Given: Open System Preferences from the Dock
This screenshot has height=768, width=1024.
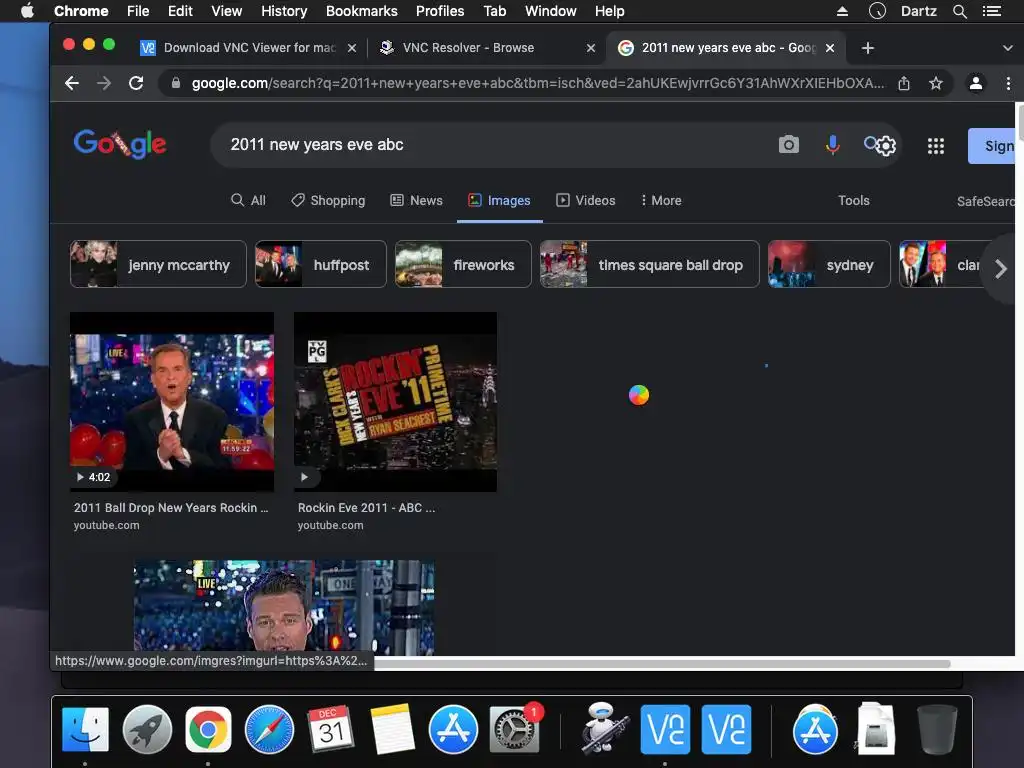Looking at the screenshot, I should coord(515,729).
